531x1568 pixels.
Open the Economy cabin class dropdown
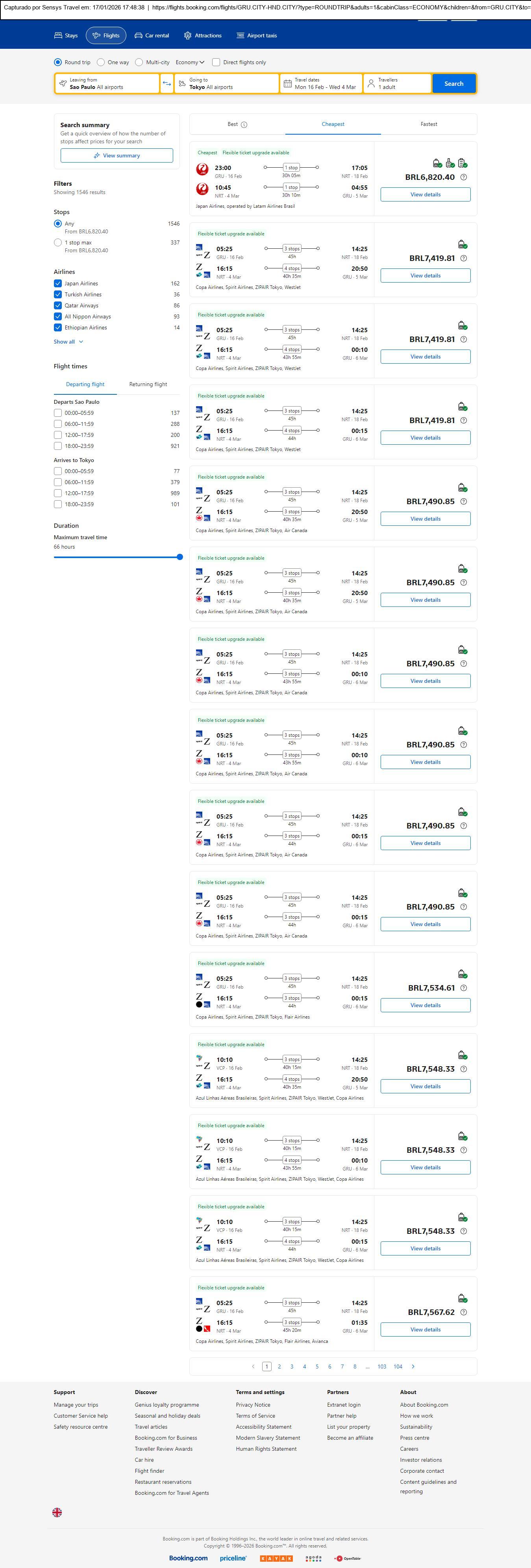pyautogui.click(x=189, y=62)
